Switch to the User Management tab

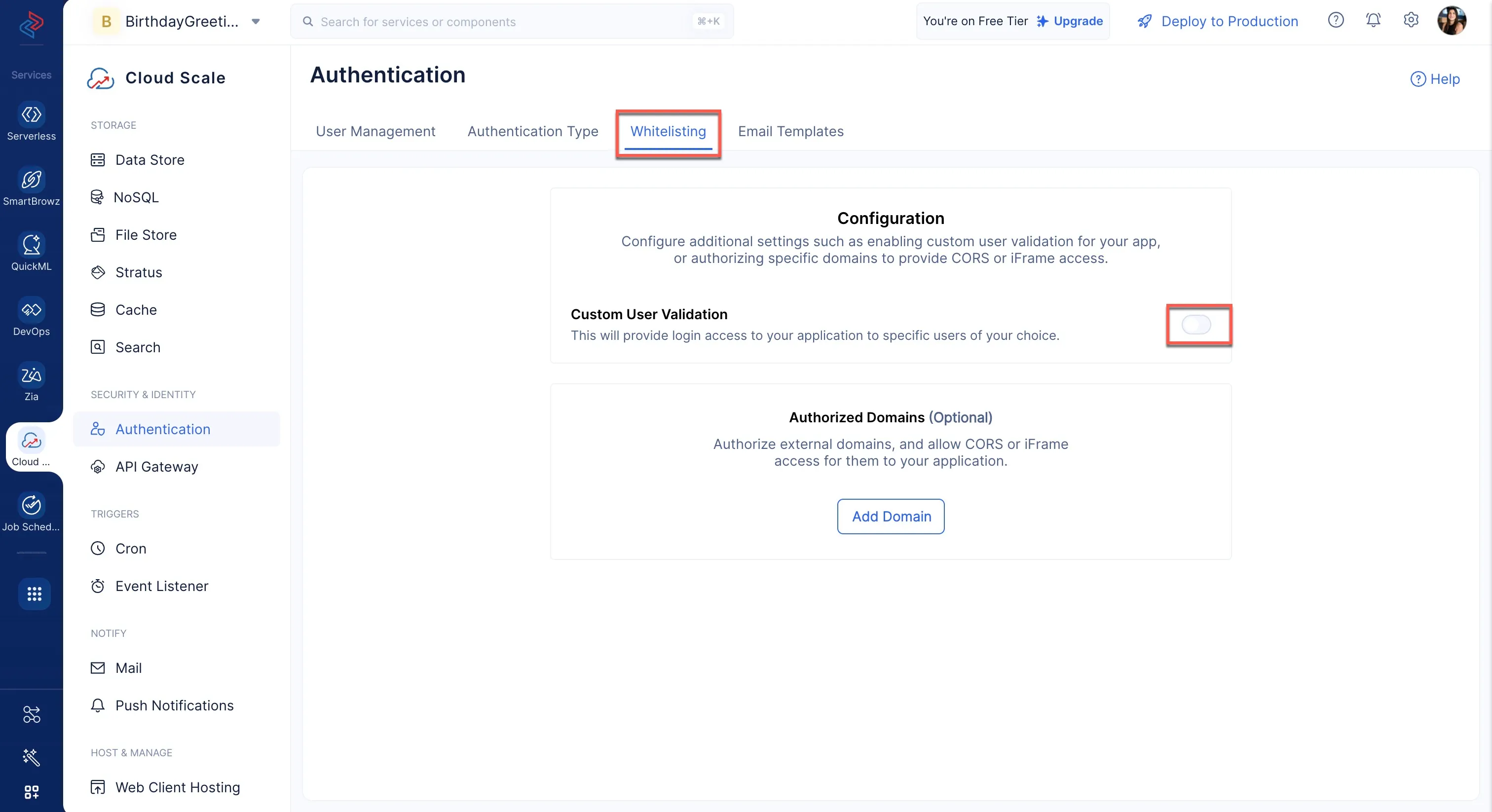point(375,132)
